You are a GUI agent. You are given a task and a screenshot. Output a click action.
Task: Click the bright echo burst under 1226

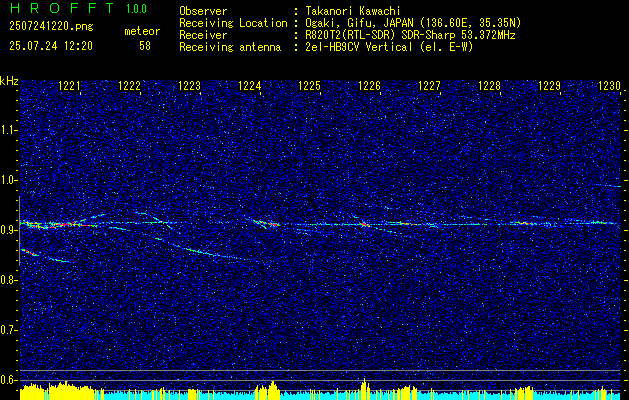point(365,224)
